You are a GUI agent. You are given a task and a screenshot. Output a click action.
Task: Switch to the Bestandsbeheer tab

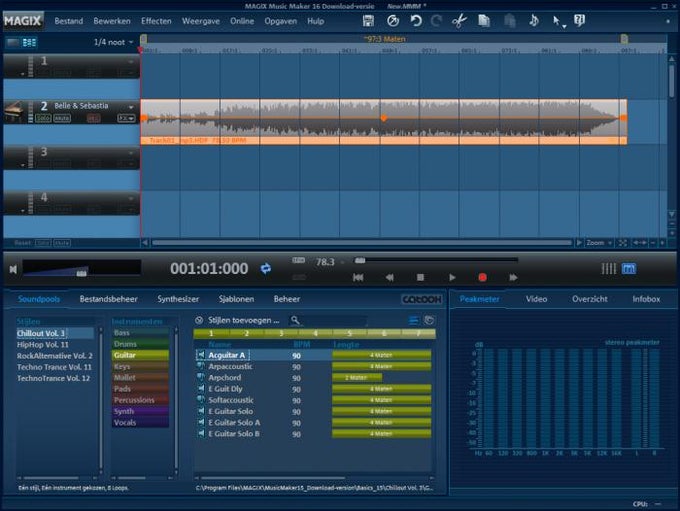point(108,299)
